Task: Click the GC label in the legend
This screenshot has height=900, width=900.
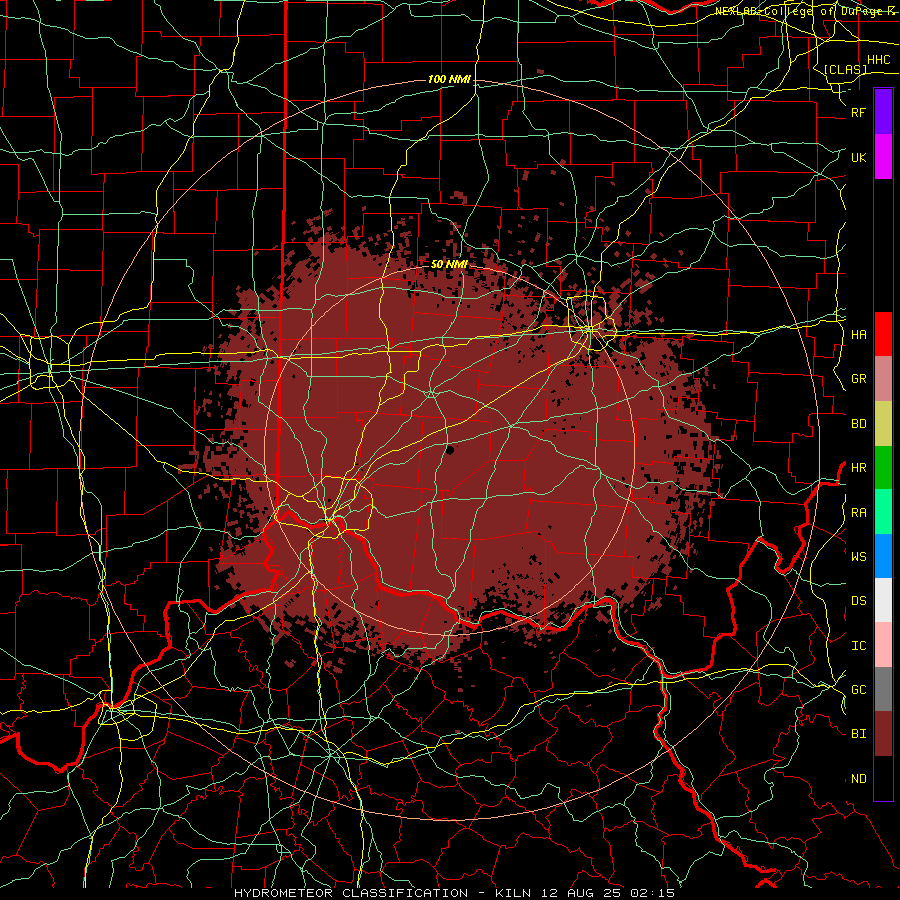Action: pyautogui.click(x=858, y=690)
